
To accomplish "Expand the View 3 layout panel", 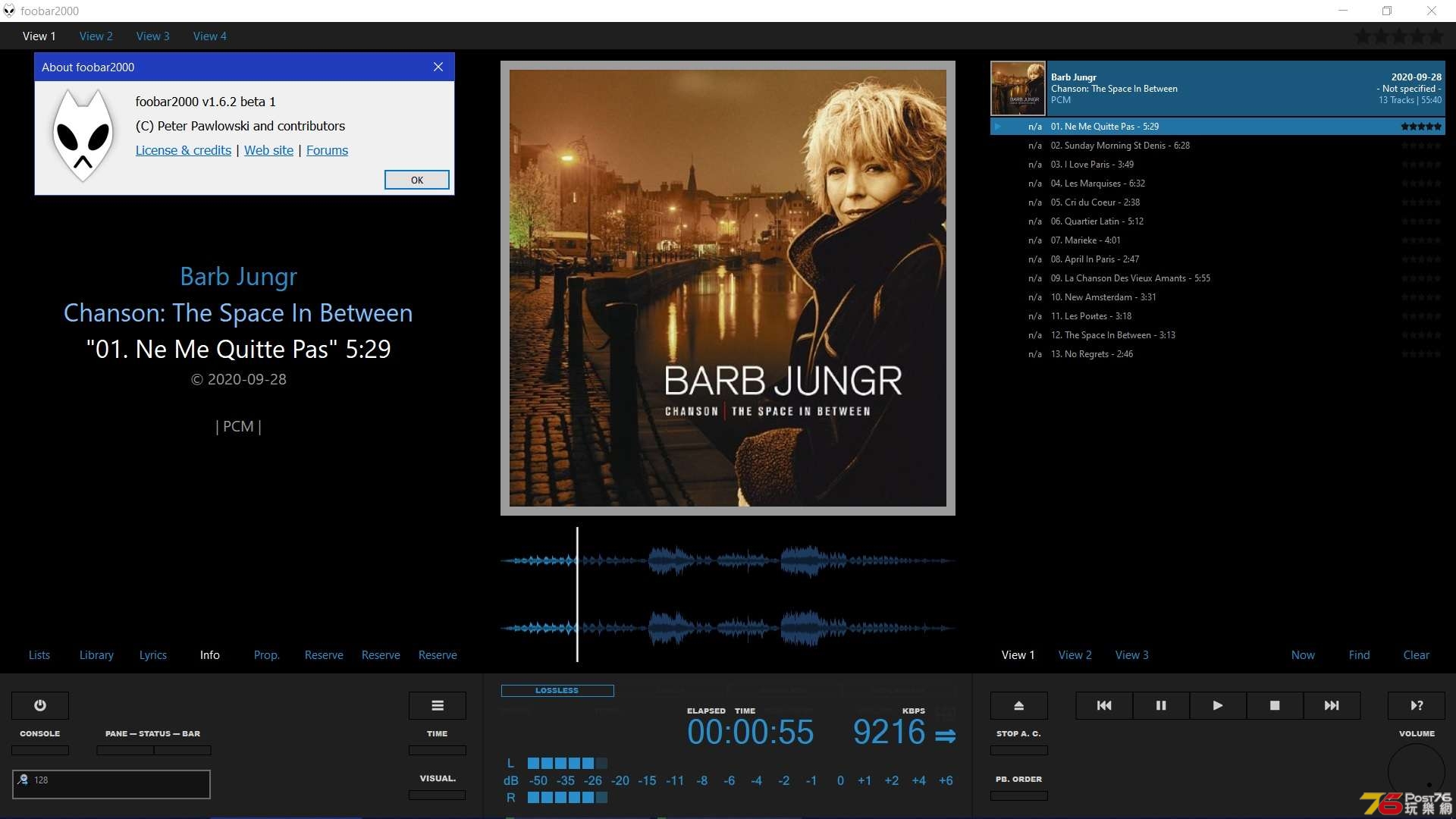I will [x=1131, y=654].
